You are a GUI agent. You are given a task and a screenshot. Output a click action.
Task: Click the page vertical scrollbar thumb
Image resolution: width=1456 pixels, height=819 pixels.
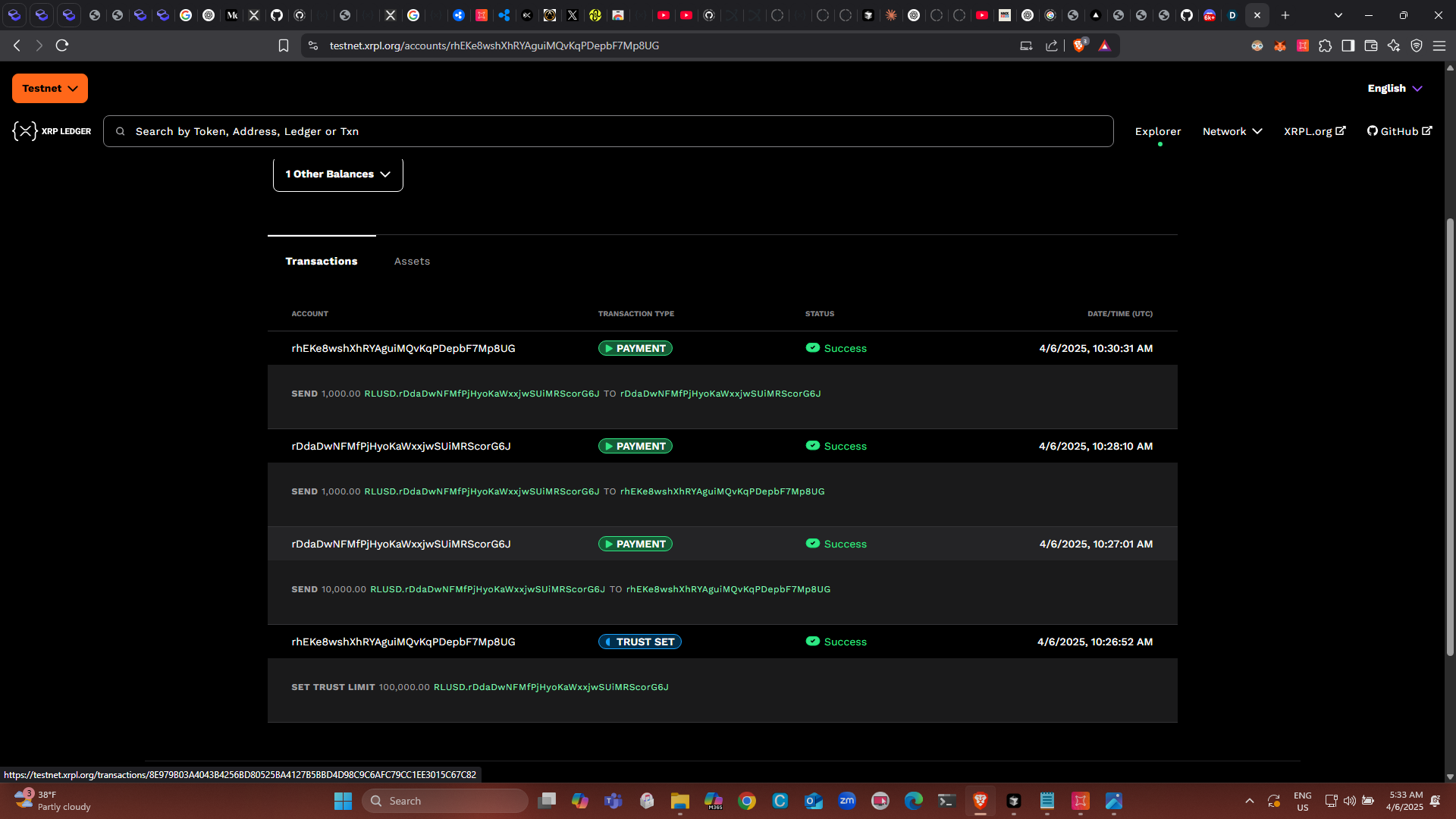pos(1450,436)
